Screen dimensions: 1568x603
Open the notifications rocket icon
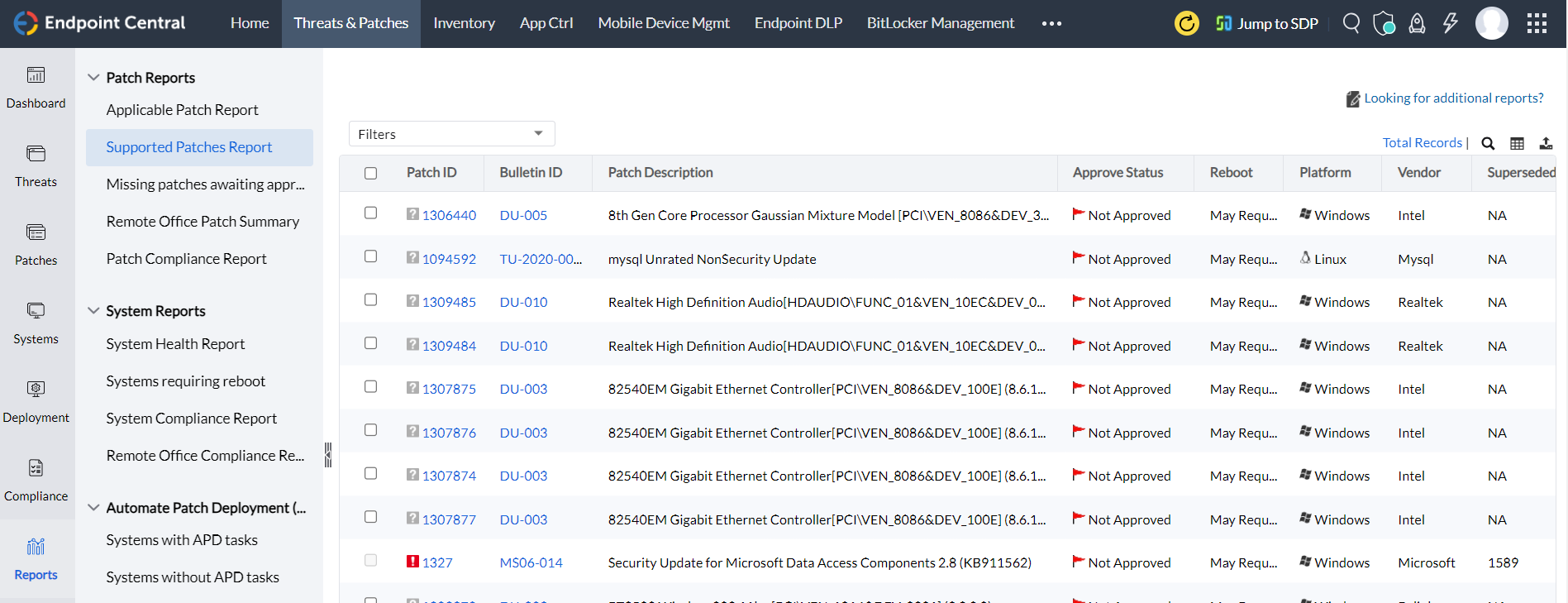[1417, 23]
